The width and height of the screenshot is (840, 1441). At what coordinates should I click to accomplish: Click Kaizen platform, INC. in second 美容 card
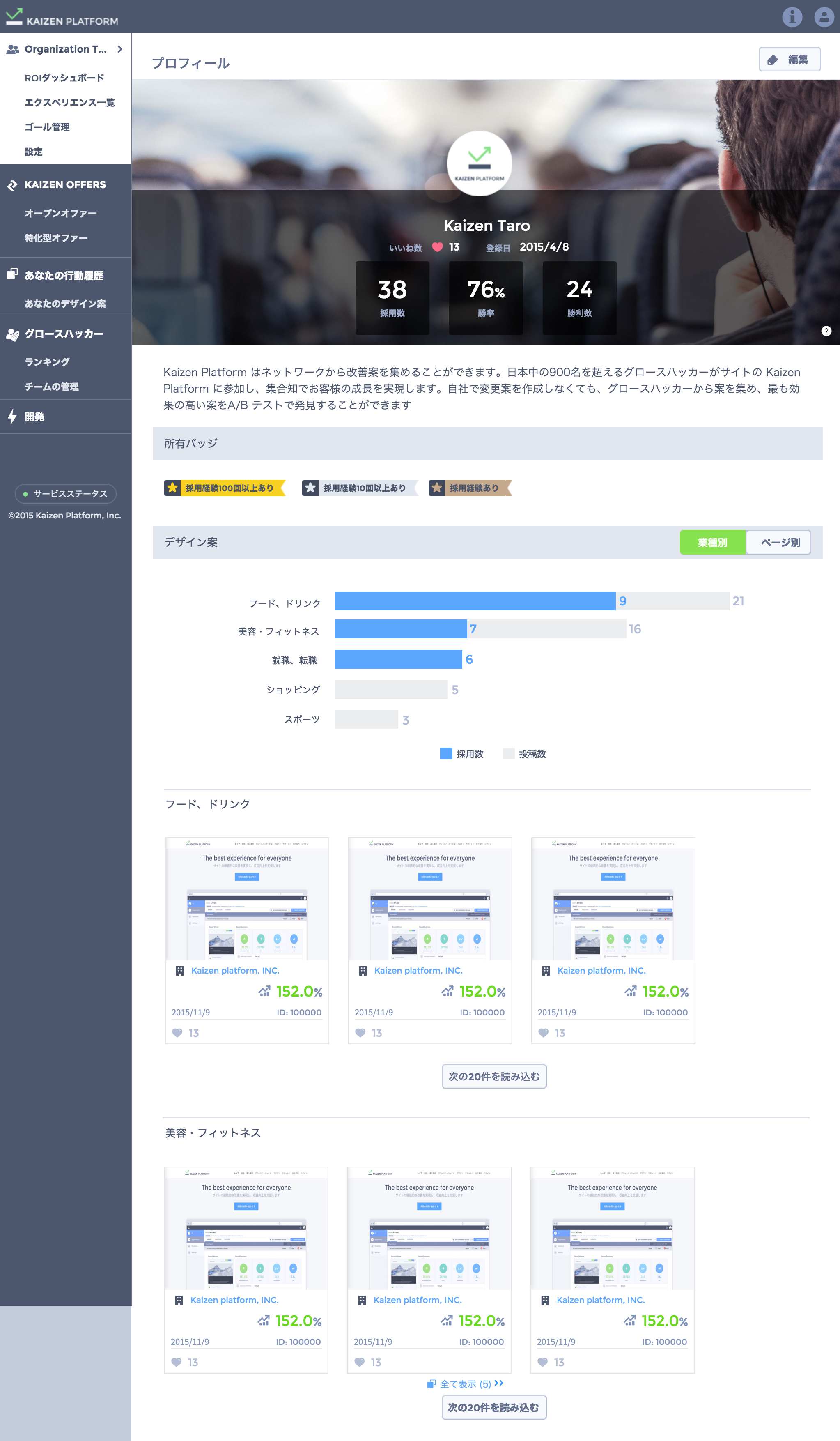pos(418,1301)
